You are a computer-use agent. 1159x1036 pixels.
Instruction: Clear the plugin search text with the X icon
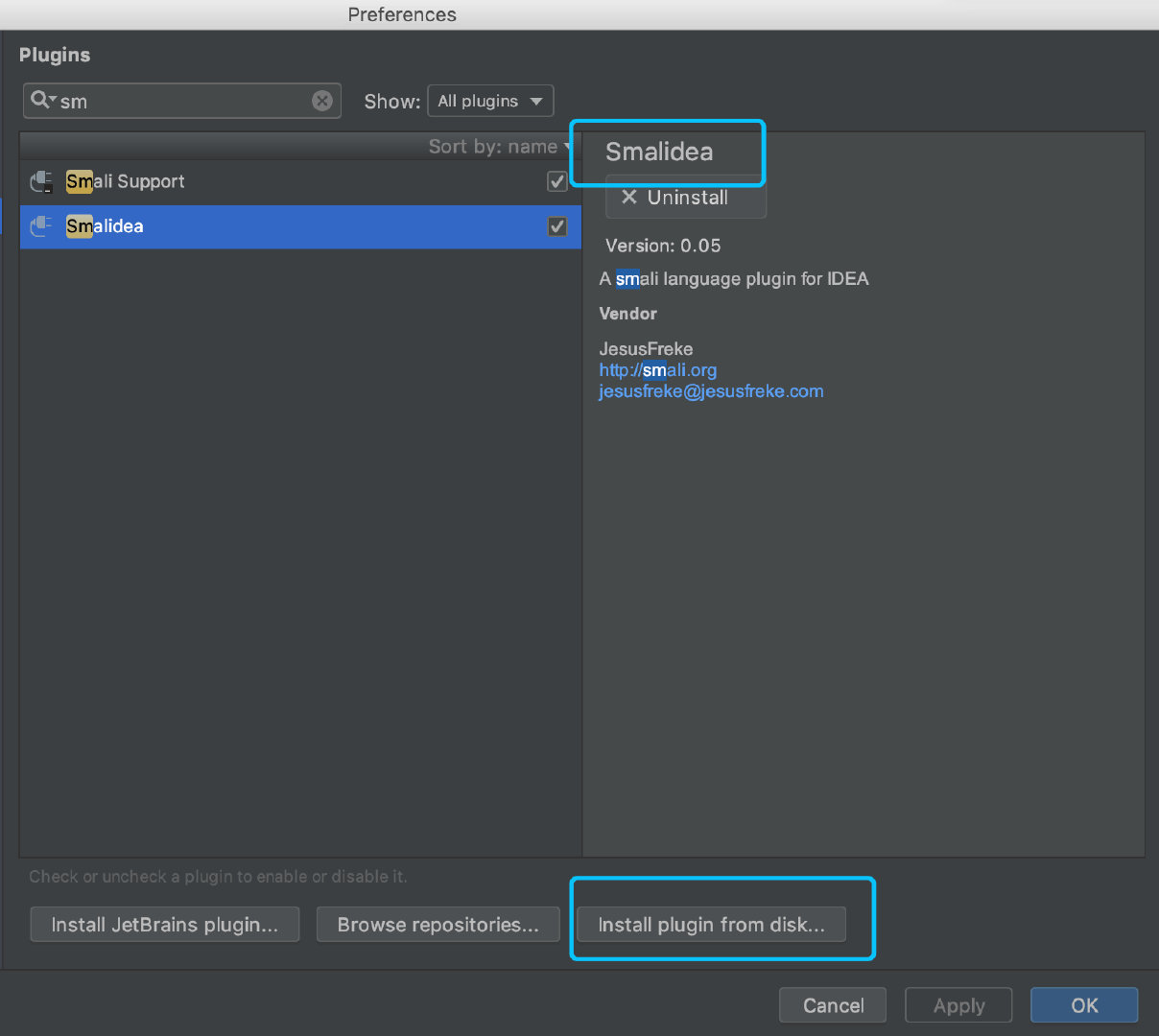(x=322, y=101)
